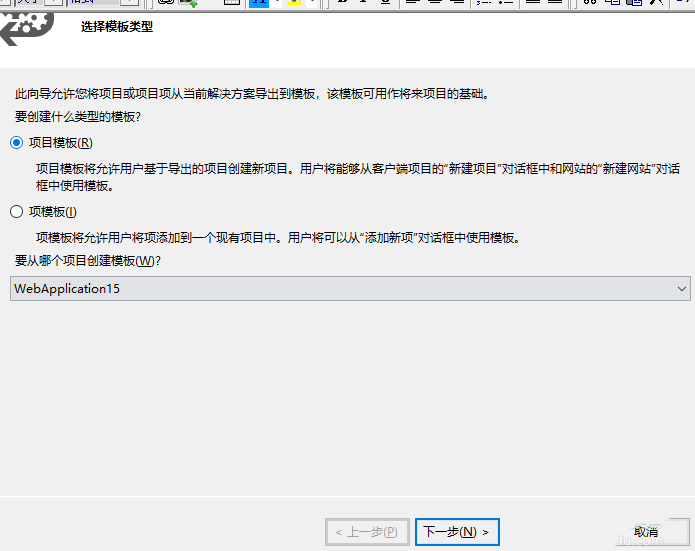Click the 要从哪个项目创建模板(W) label

[x=88, y=261]
